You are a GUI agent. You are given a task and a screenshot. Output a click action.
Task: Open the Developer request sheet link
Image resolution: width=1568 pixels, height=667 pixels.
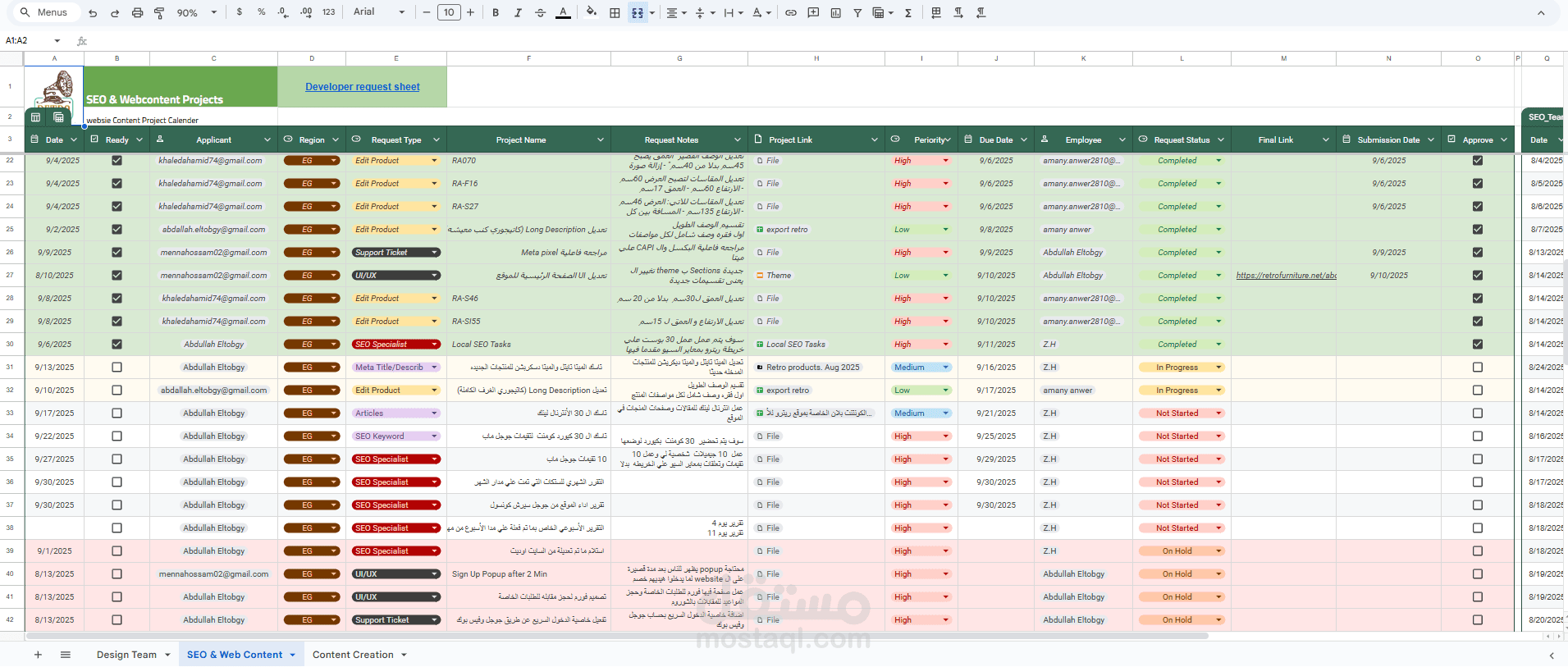(363, 86)
